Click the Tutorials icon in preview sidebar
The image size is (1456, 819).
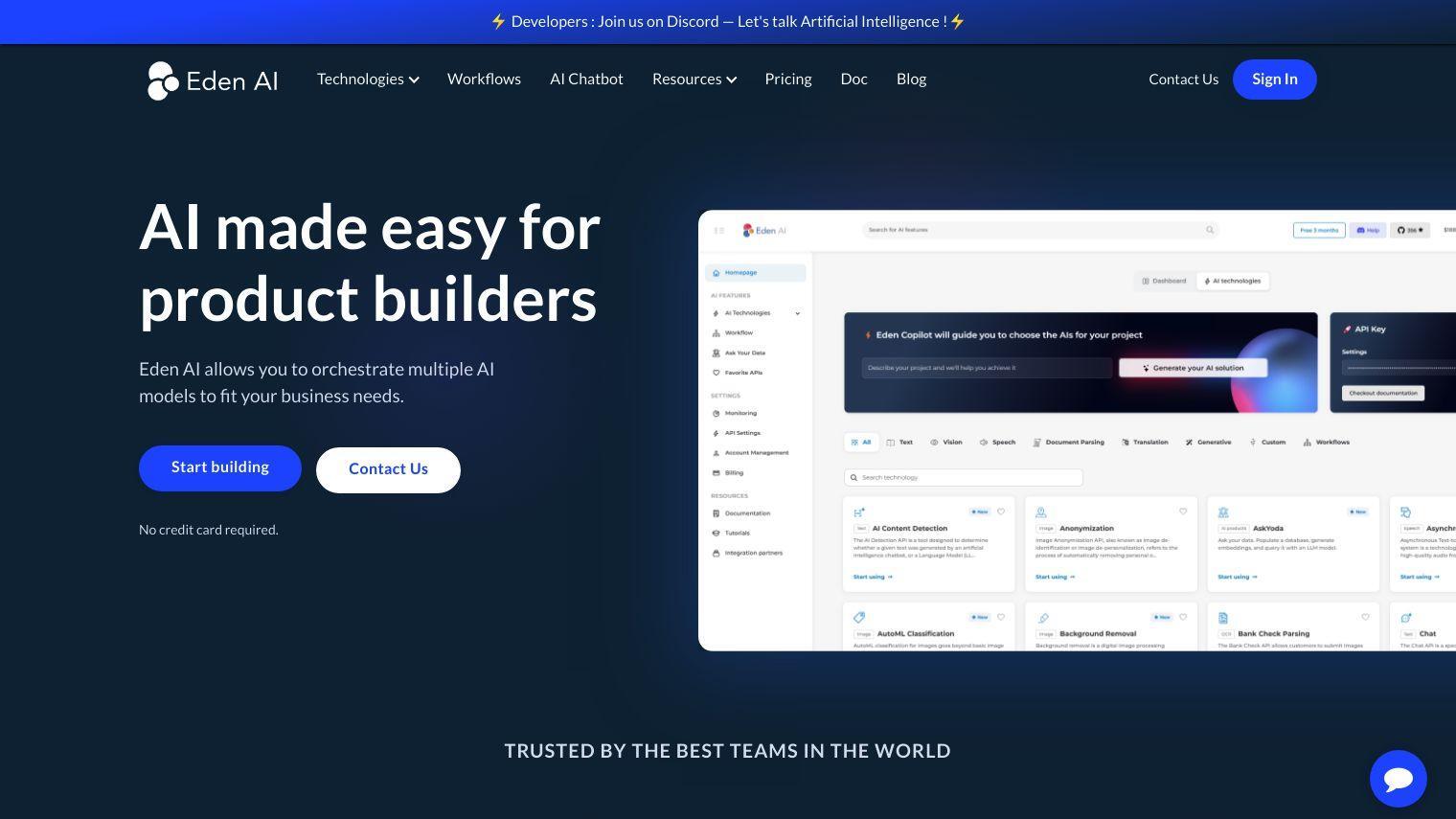(717, 534)
